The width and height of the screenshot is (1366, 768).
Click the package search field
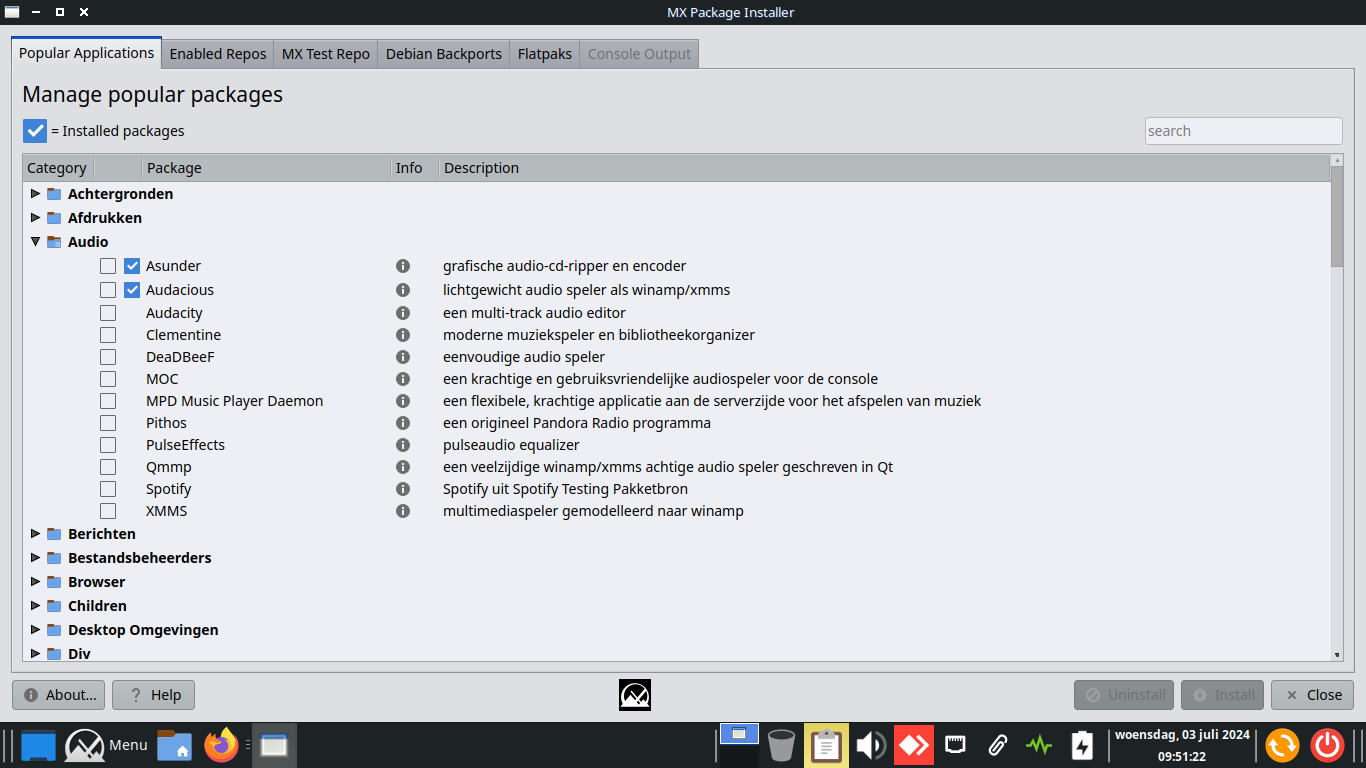[x=1243, y=131]
